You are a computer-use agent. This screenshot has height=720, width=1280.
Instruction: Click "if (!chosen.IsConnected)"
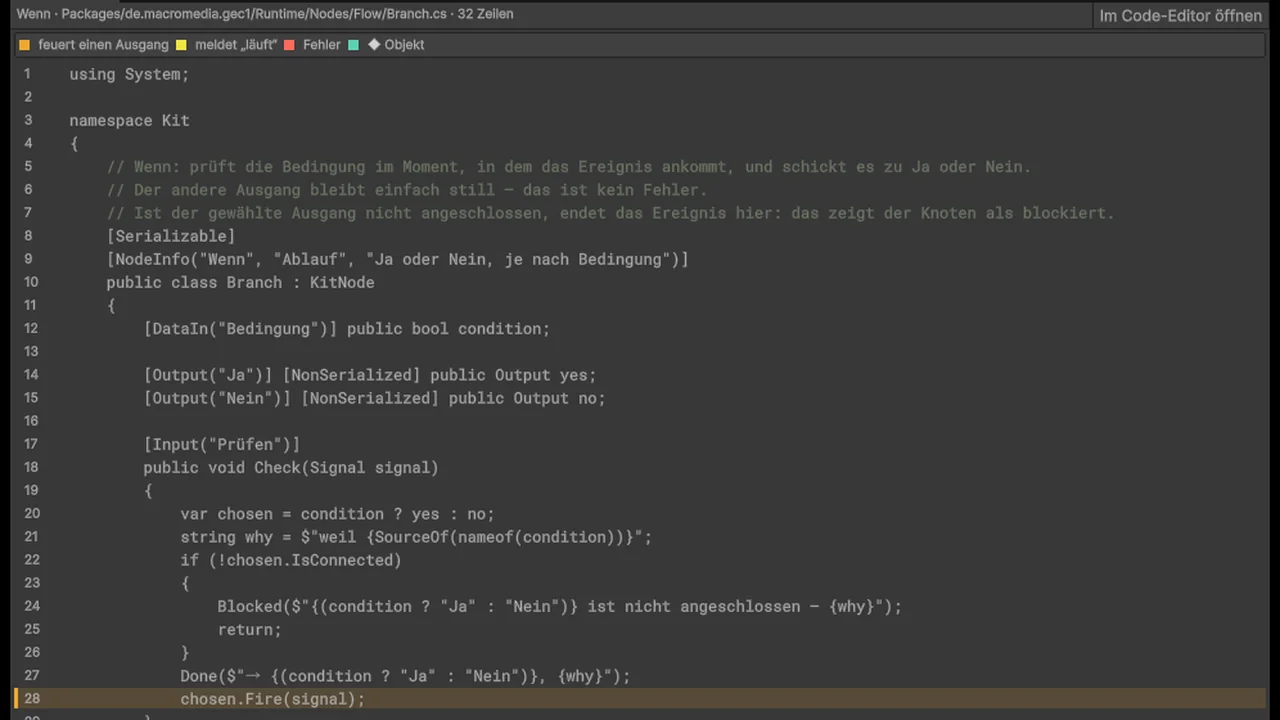coord(291,560)
